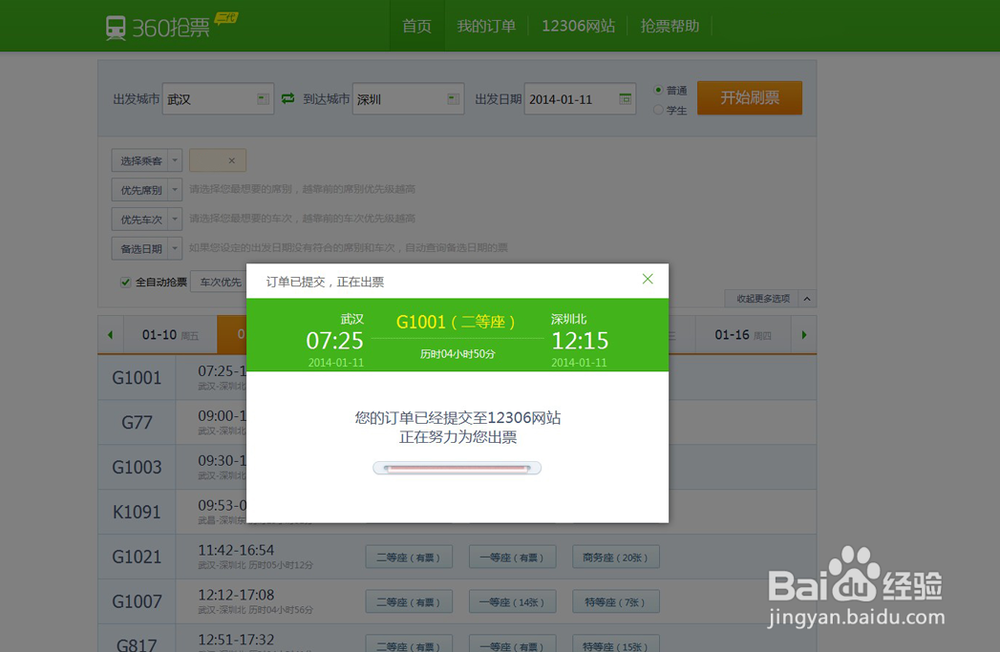The height and width of the screenshot is (652, 1000).
Task: Collapse options via 收起更多选项
Action: coord(770,299)
